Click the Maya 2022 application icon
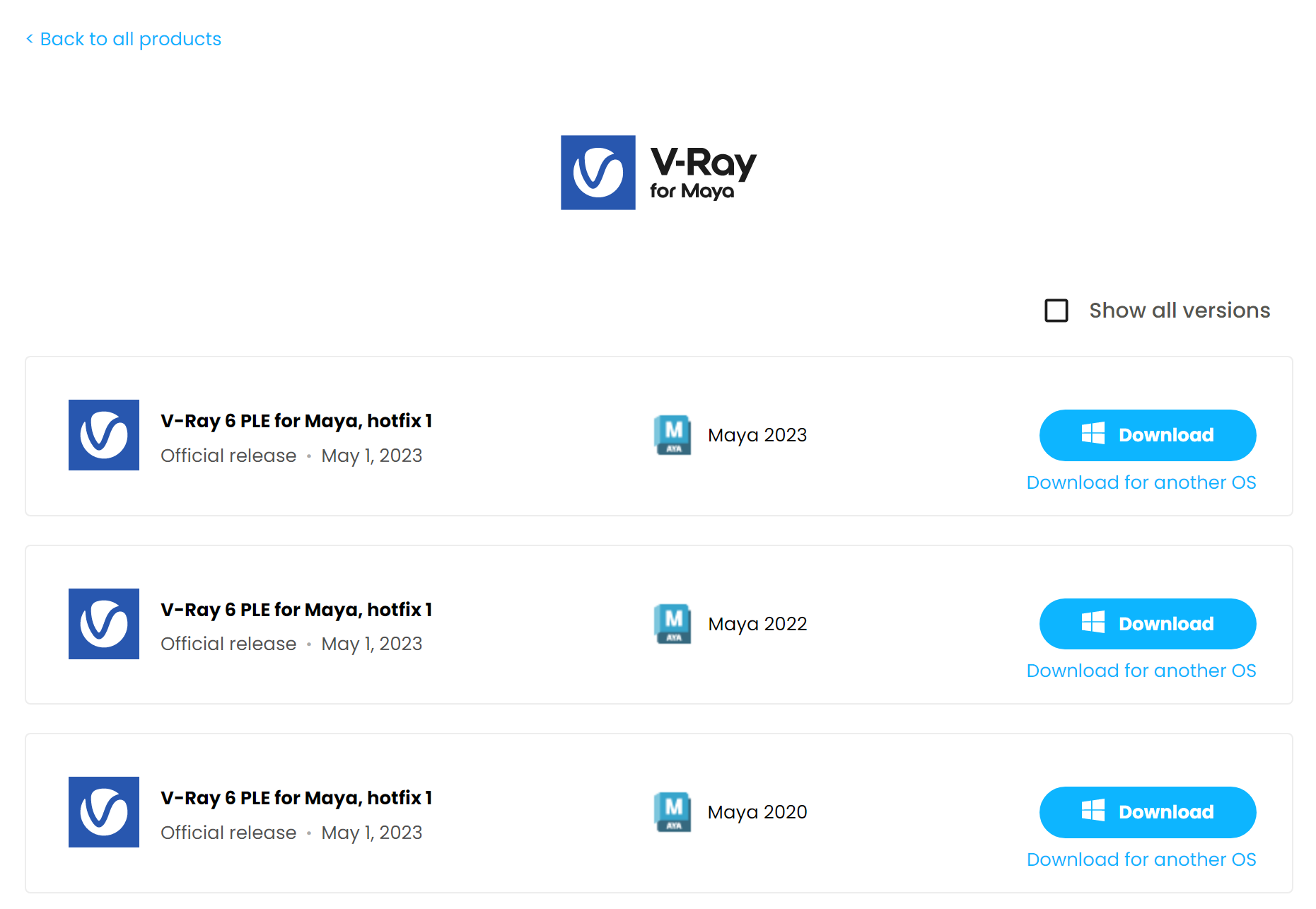1316x909 pixels. (x=672, y=624)
